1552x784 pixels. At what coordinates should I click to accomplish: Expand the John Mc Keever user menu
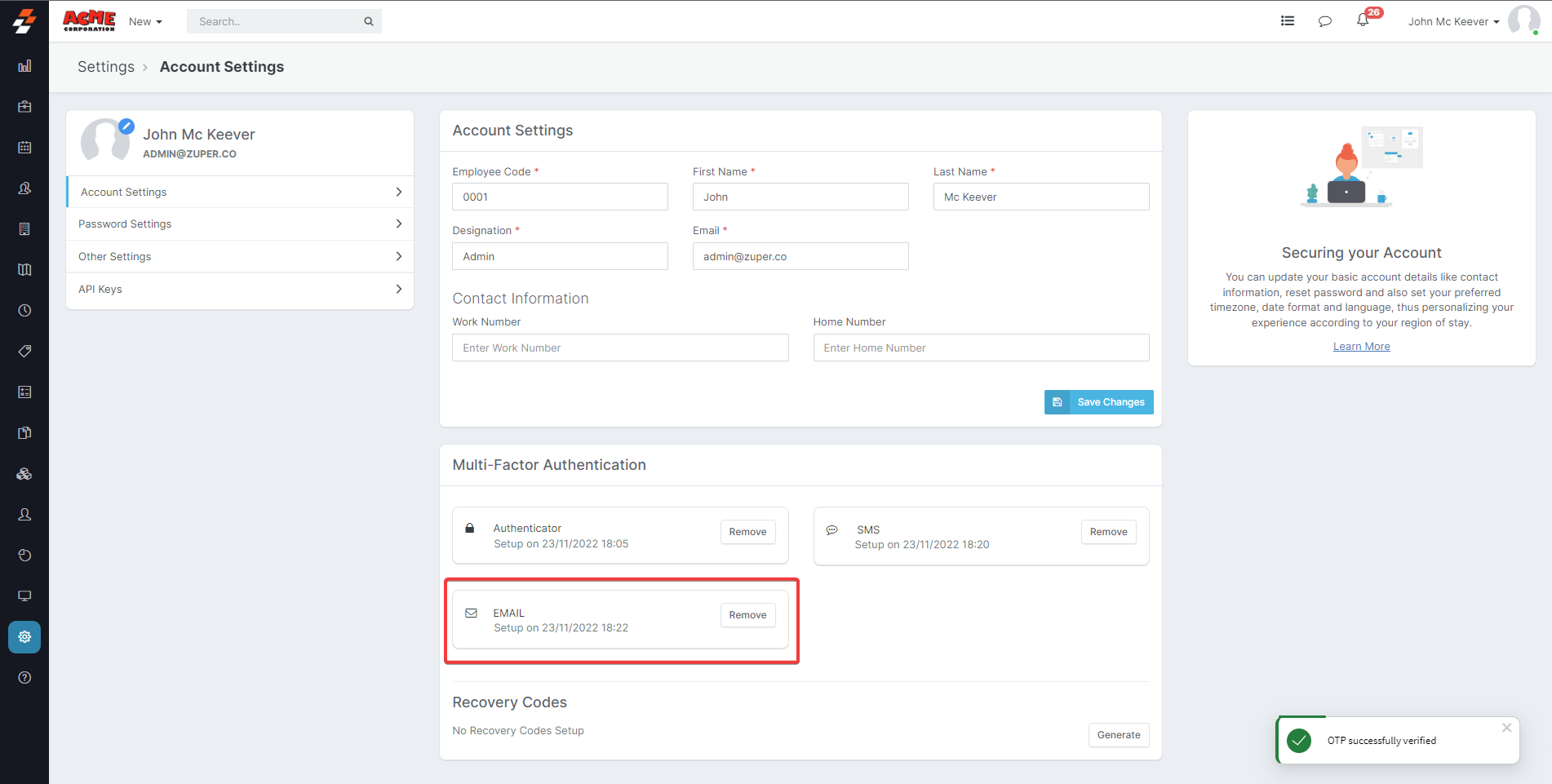[1453, 22]
